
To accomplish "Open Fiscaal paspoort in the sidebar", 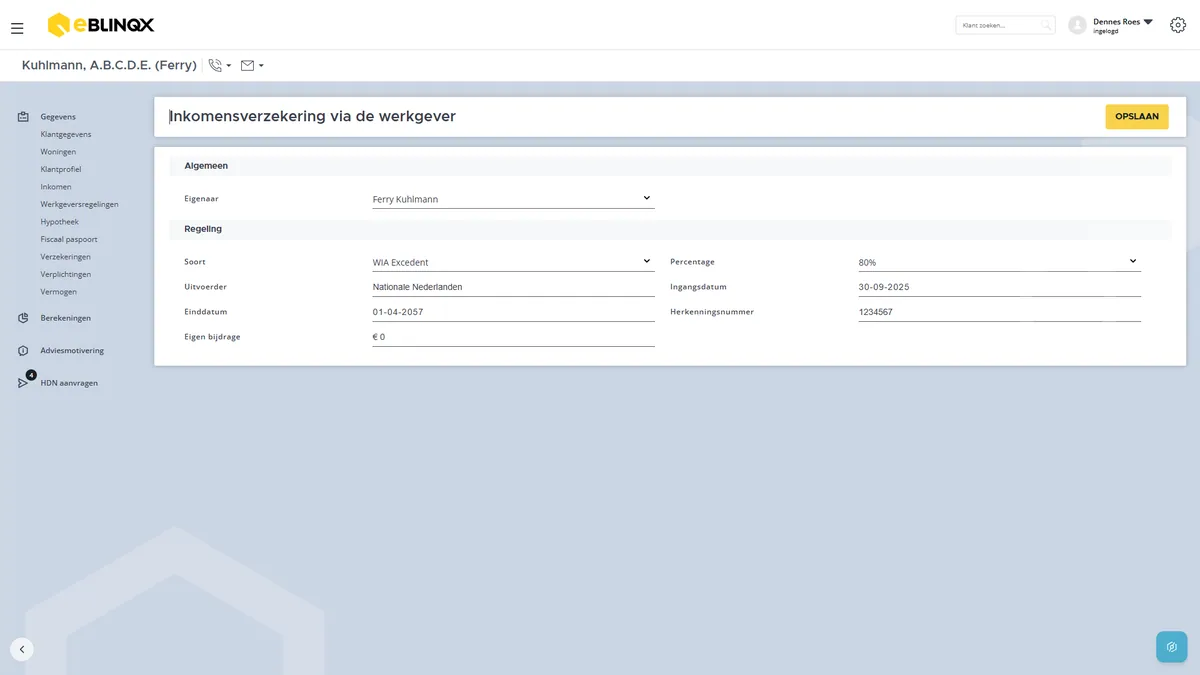I will (x=69, y=239).
